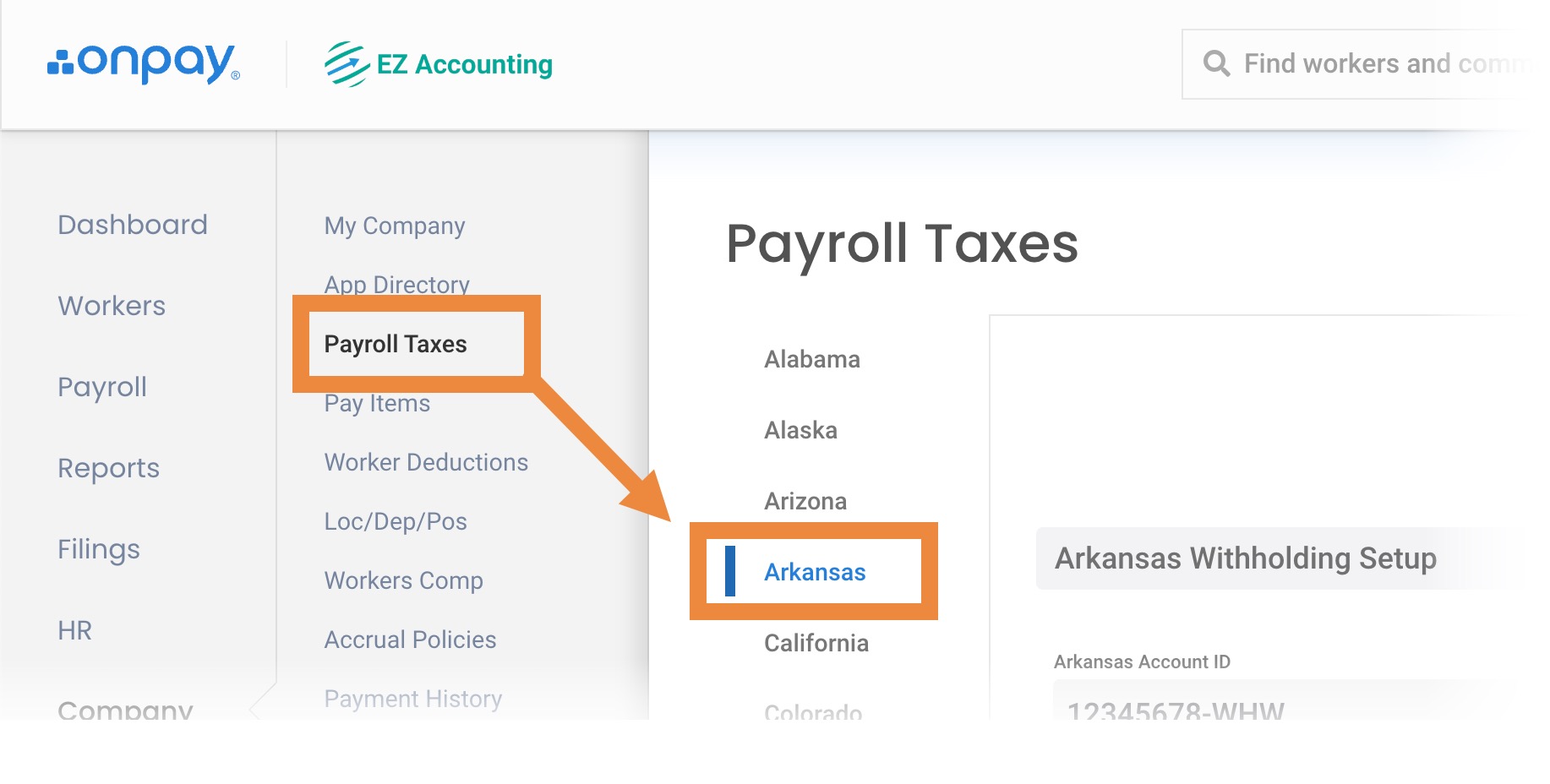Click the EZ Accounting logo
This screenshot has height=784, width=1550.
point(439,64)
